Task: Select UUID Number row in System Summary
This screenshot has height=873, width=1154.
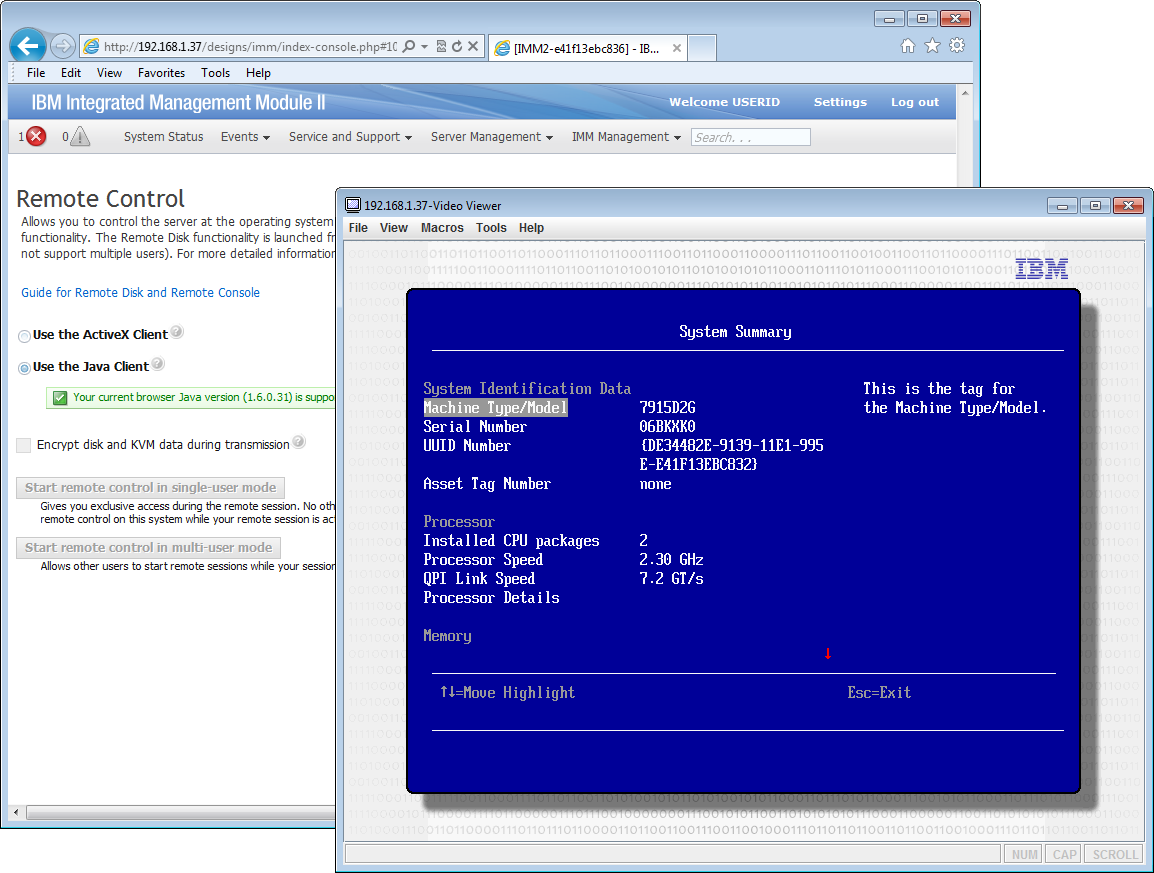Action: pos(467,446)
